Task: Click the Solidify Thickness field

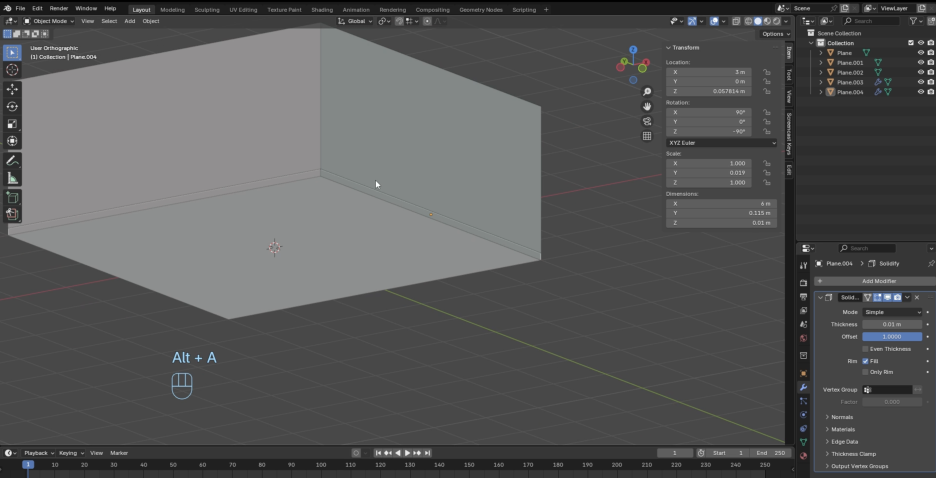Action: (x=892, y=325)
